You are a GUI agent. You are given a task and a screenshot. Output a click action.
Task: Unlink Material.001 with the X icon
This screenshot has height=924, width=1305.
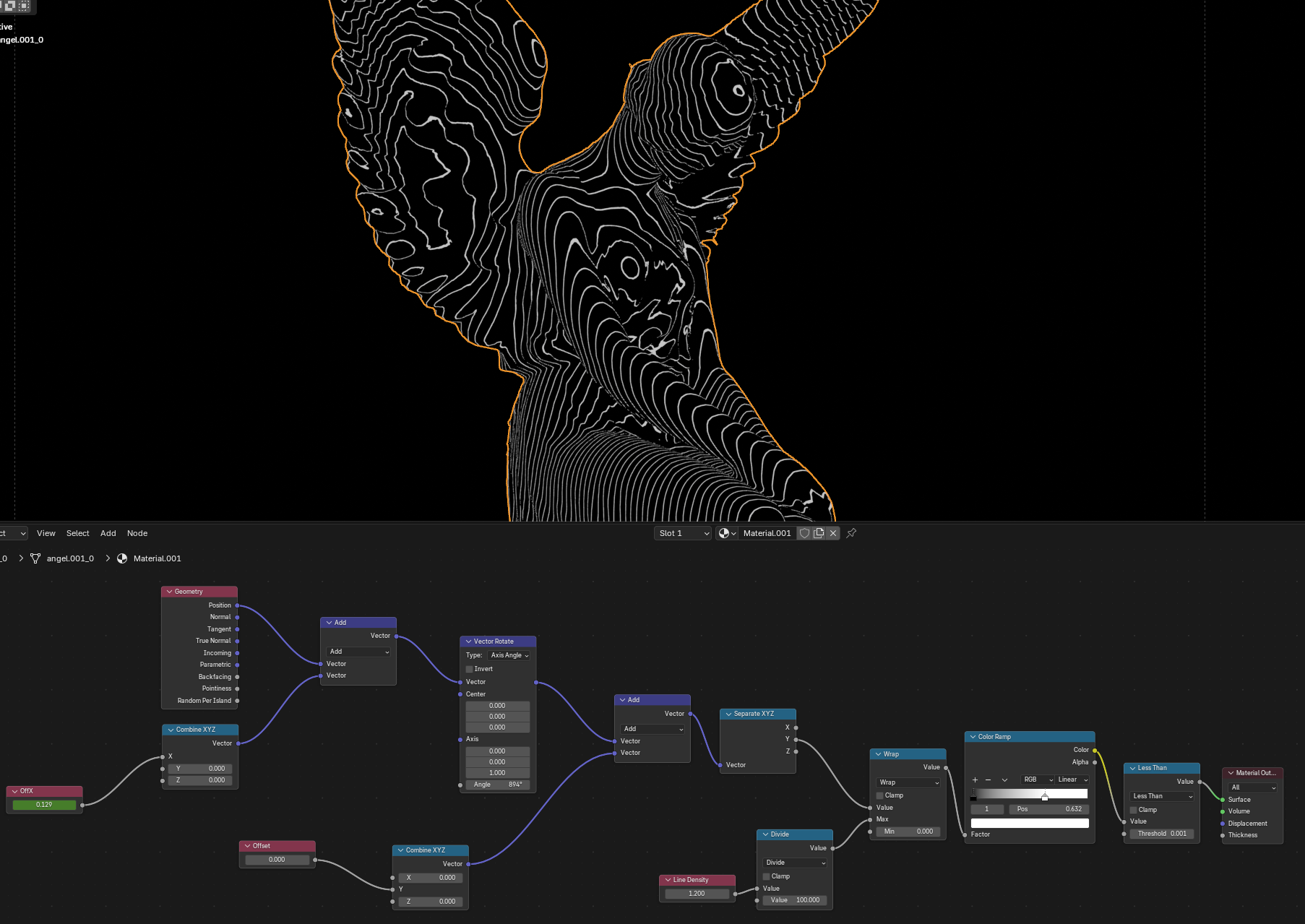point(833,533)
